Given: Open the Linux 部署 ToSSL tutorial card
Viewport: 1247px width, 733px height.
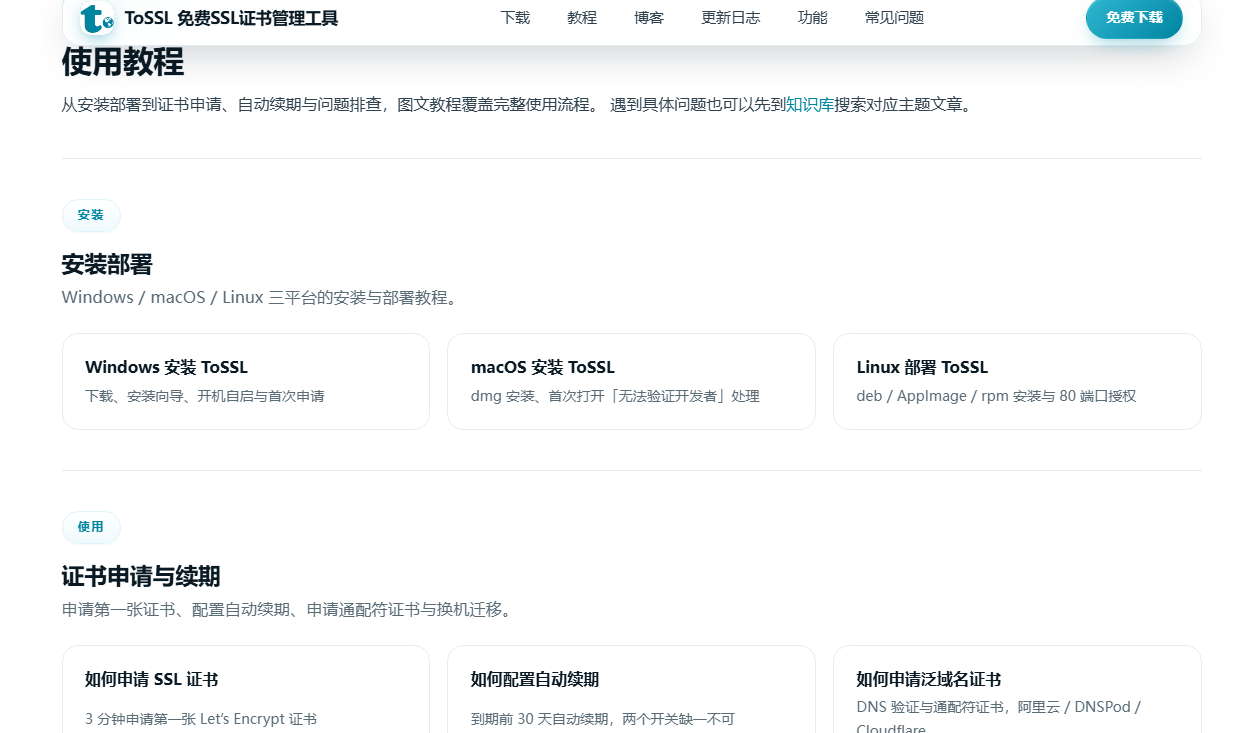Looking at the screenshot, I should [x=1017, y=381].
